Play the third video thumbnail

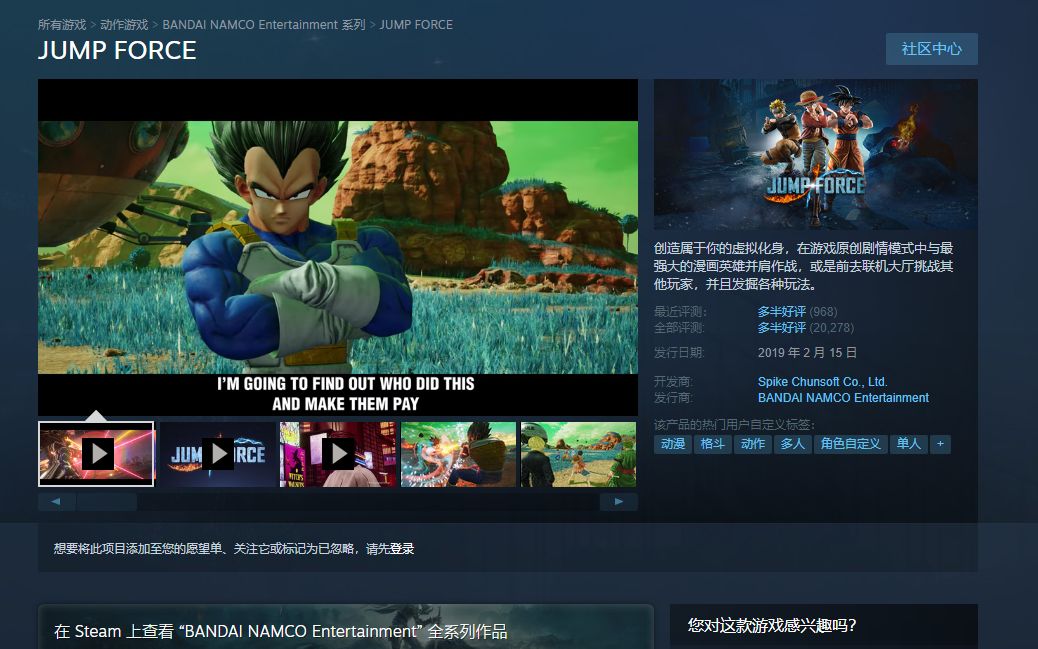338,454
